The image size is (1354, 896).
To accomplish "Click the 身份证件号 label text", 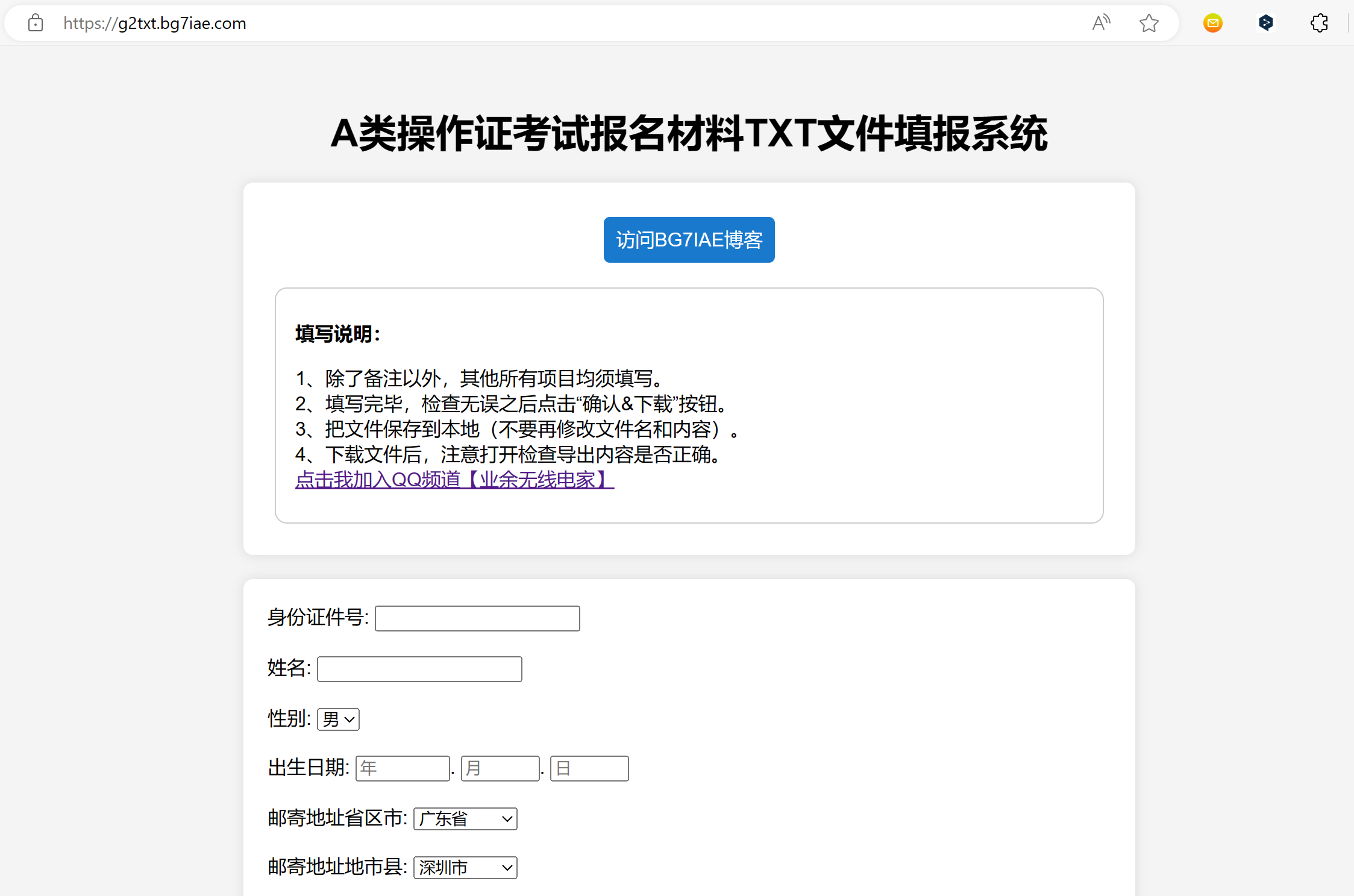I will (318, 618).
